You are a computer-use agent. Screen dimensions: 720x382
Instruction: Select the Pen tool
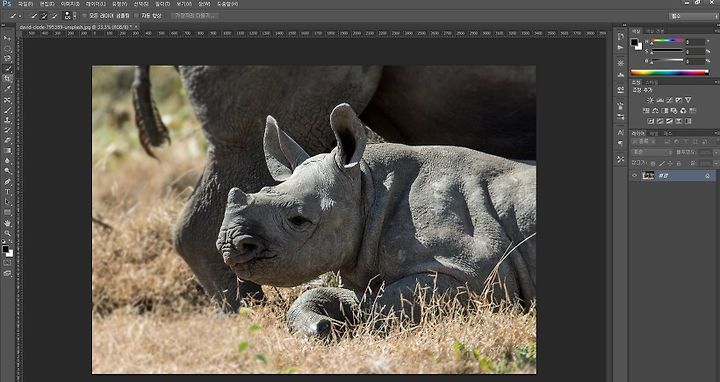[x=7, y=182]
